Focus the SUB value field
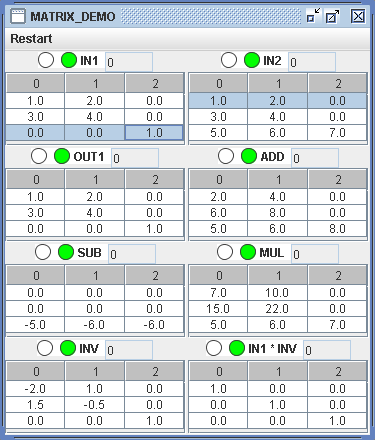375x440 pixels. [x=132, y=254]
